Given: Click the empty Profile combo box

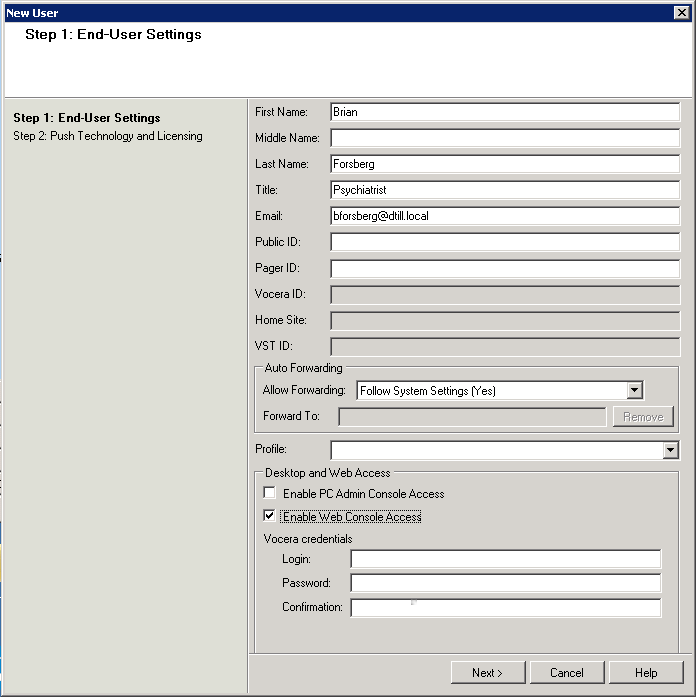Looking at the screenshot, I should [505, 450].
